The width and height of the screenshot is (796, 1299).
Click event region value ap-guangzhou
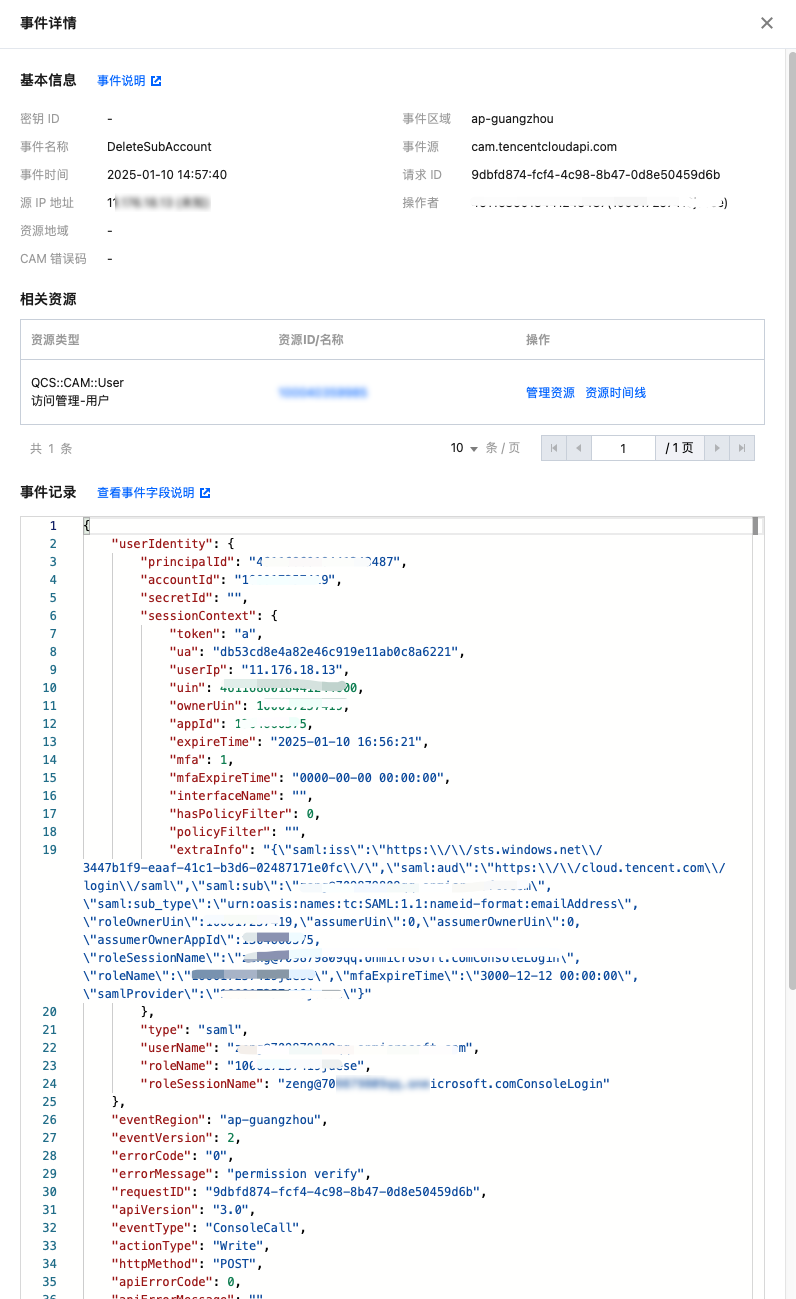(512, 119)
